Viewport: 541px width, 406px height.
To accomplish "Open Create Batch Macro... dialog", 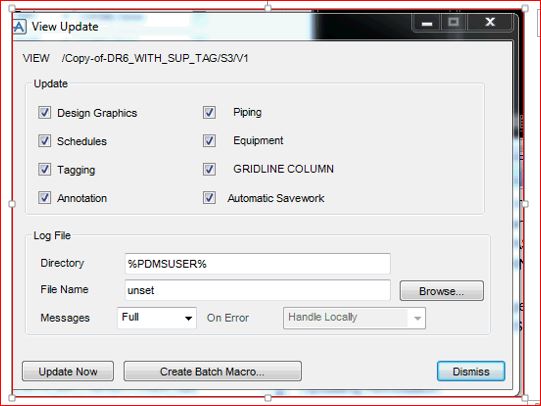I will click(x=213, y=372).
